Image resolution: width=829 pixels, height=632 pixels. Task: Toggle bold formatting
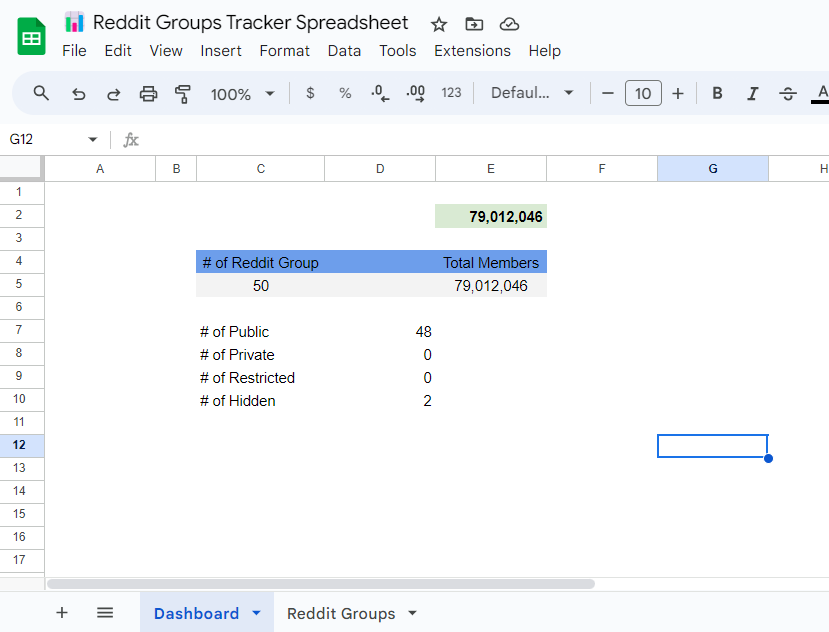(717, 94)
